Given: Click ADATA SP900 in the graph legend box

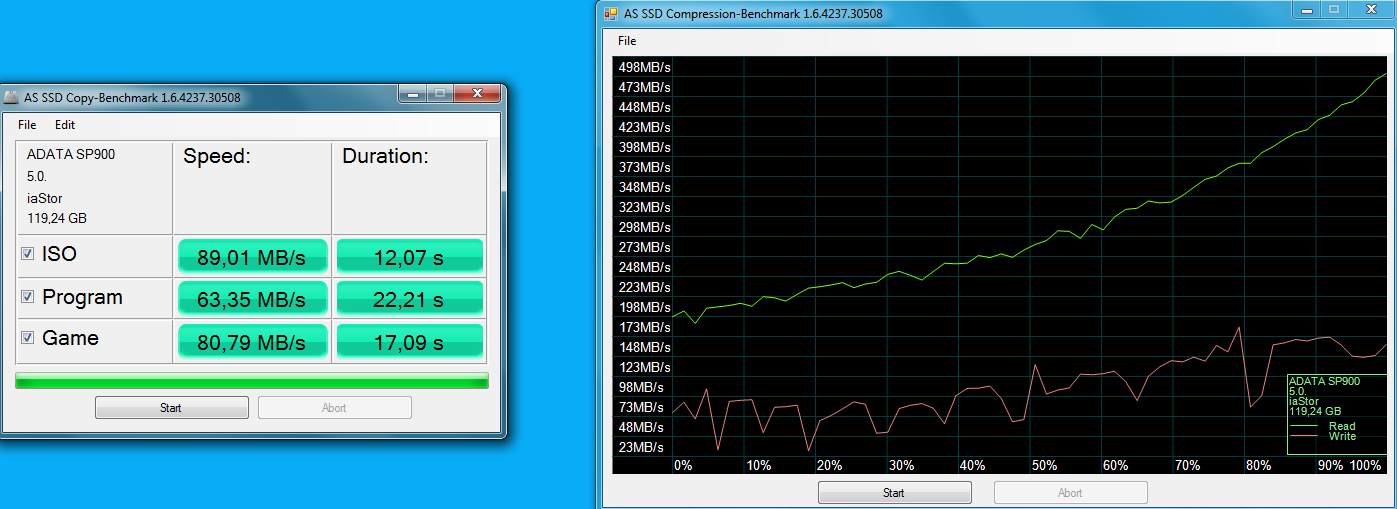Looking at the screenshot, I should [x=1324, y=381].
